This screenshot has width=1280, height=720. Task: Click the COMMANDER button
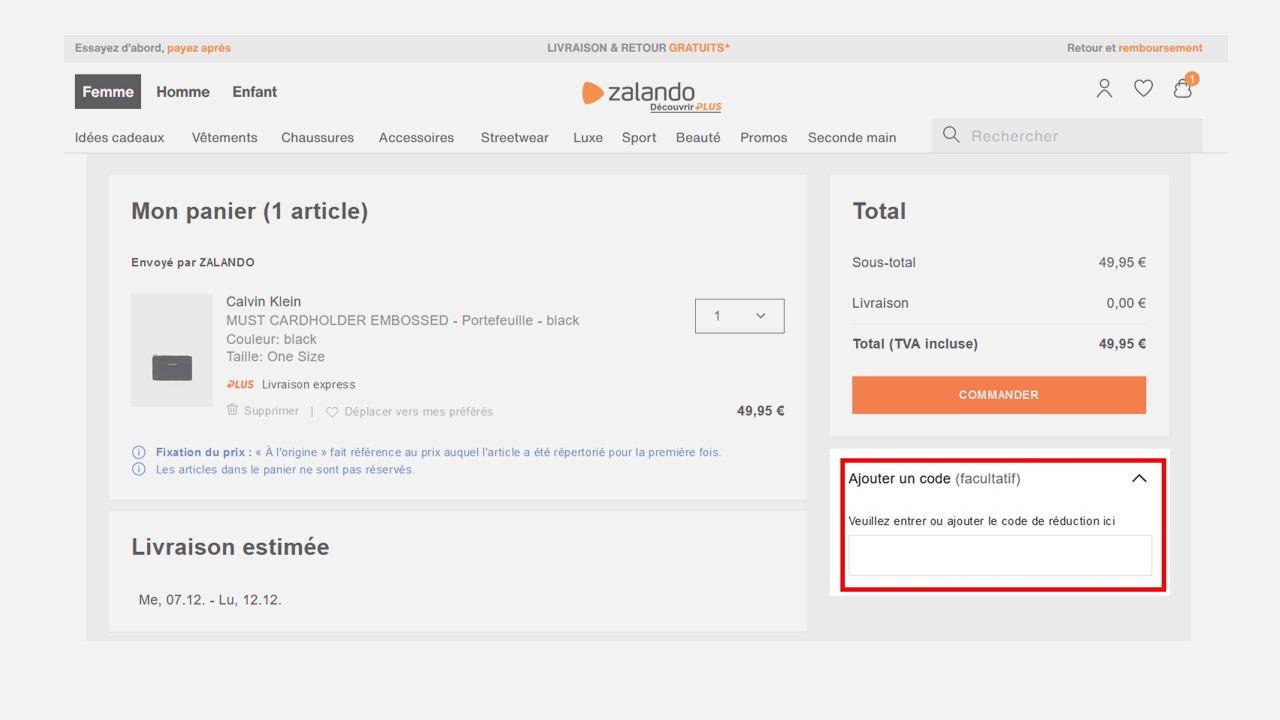point(999,395)
